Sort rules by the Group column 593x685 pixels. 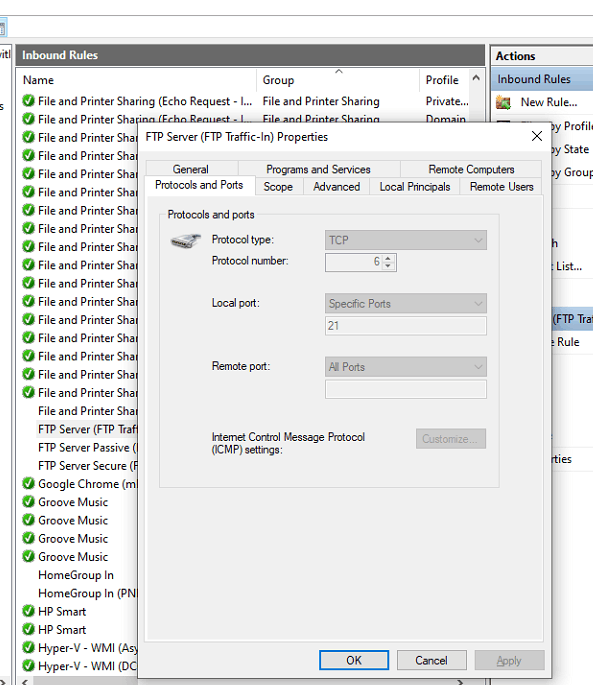tap(338, 80)
